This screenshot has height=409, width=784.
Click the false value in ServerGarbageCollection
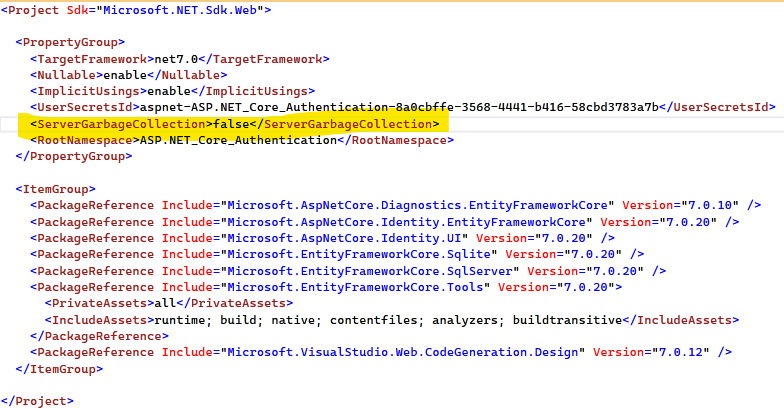[x=231, y=124]
